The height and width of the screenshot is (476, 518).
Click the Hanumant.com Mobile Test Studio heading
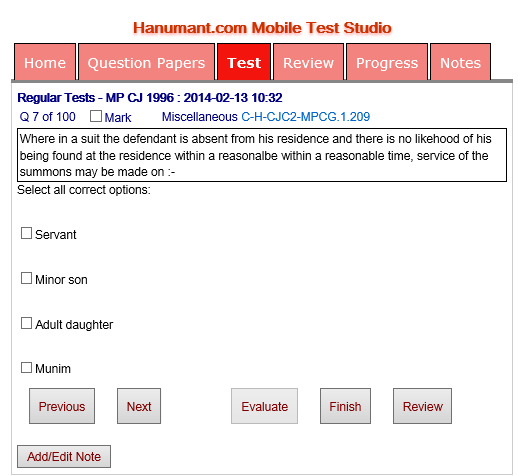click(262, 28)
